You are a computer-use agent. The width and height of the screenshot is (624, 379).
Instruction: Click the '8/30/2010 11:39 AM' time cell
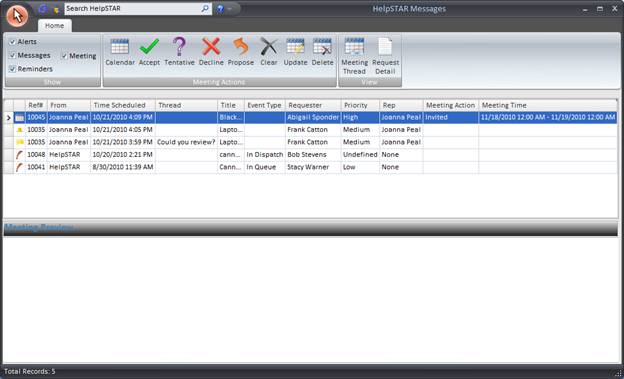[123, 167]
